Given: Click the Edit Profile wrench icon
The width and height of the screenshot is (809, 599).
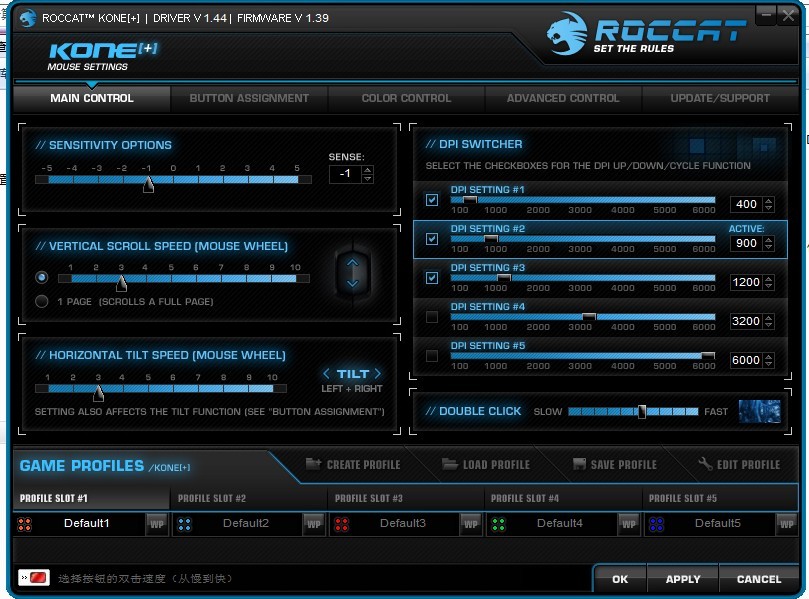Looking at the screenshot, I should [705, 463].
